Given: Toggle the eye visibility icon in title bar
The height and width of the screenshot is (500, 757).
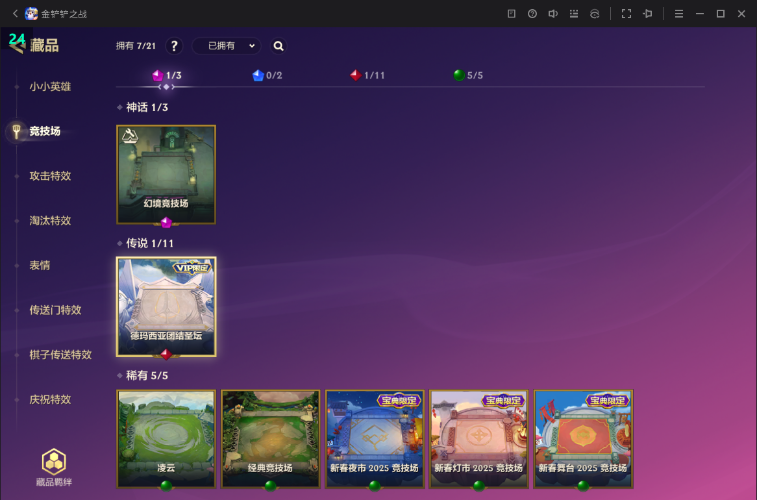Looking at the screenshot, I should [594, 14].
